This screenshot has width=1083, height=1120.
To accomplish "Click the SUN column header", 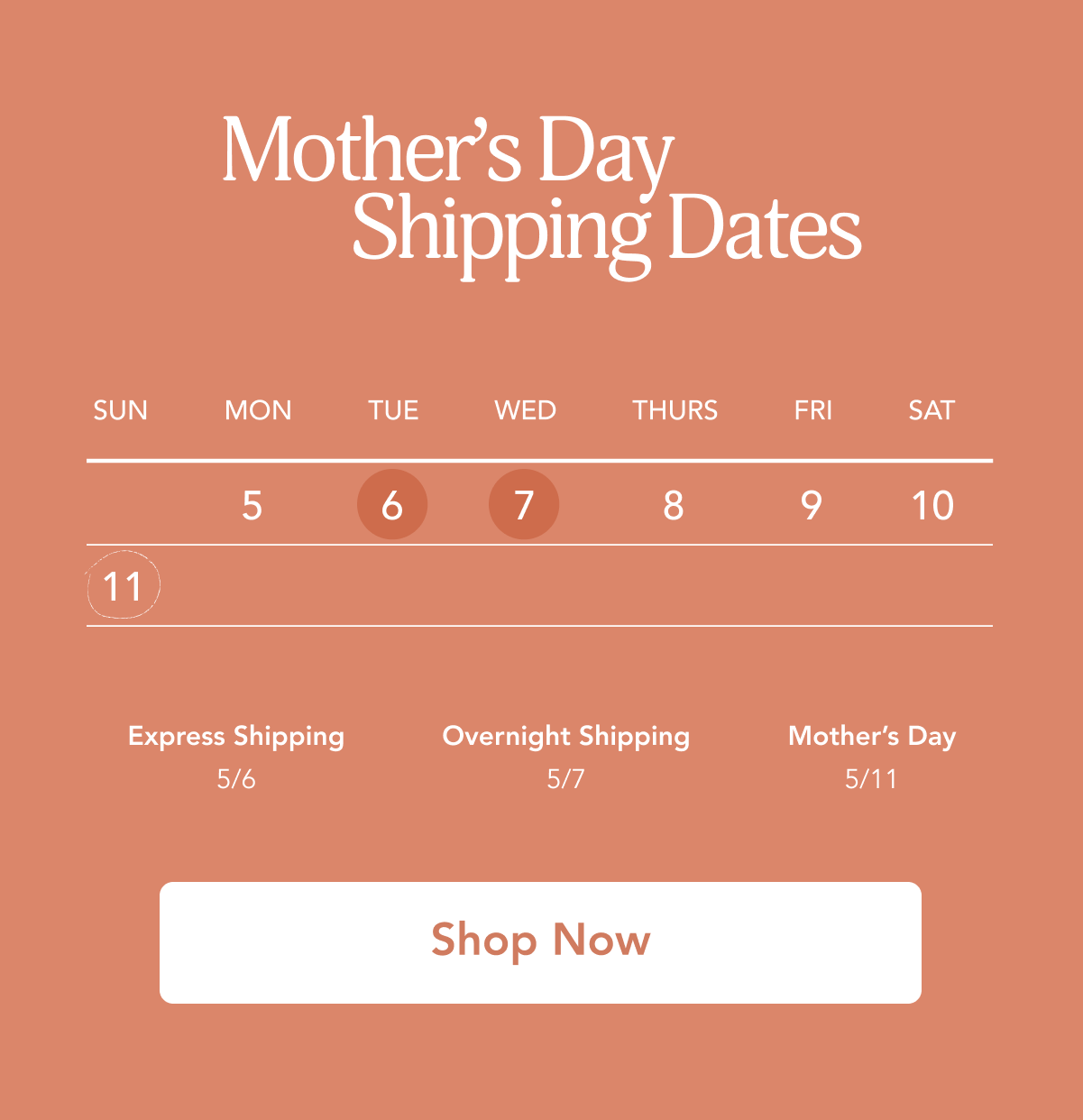I will (121, 410).
